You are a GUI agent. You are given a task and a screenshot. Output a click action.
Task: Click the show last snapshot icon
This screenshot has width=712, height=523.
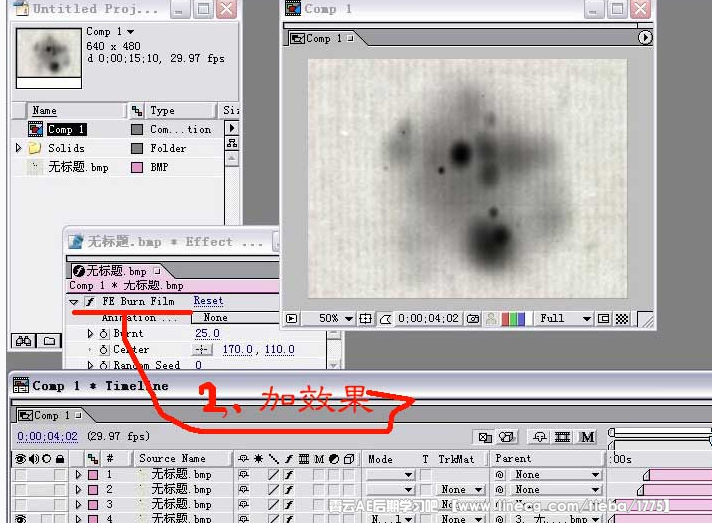(x=491, y=319)
